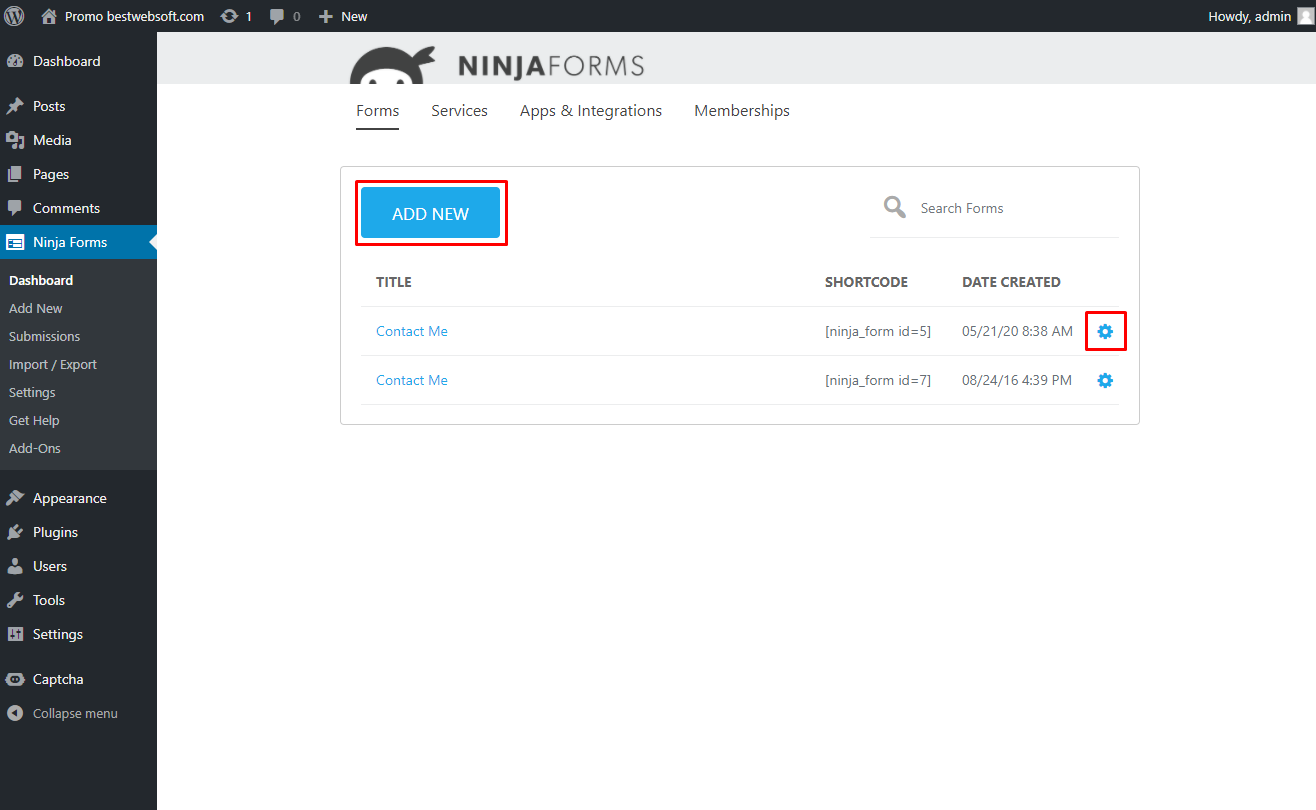Open the Get Help submenu item
The height and width of the screenshot is (810, 1316).
(x=34, y=420)
